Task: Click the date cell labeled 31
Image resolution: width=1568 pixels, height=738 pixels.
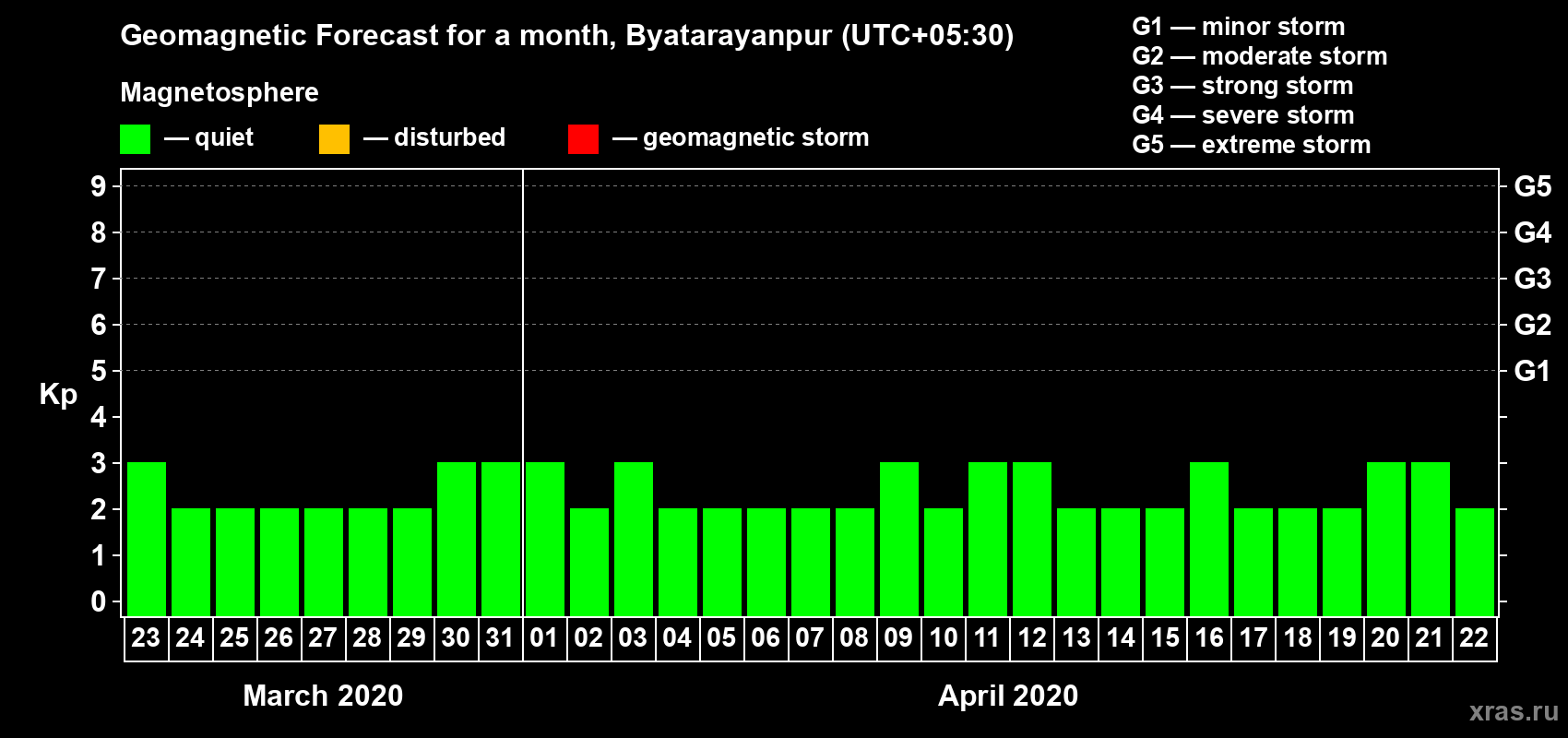Action: (500, 638)
